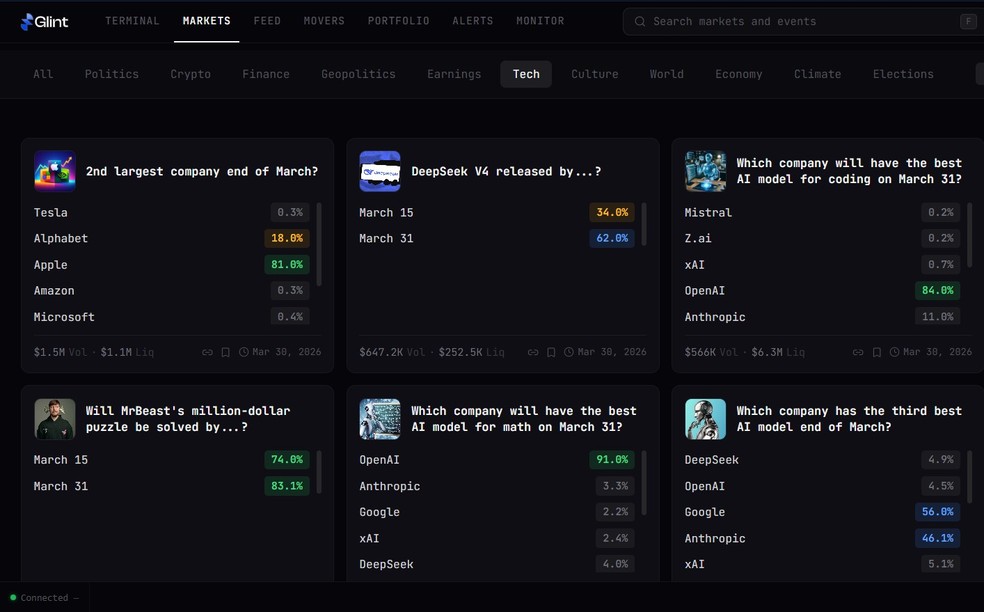Click March 31 83.1% MrBeast odds
Viewport: 984px width, 612px height.
pos(287,486)
